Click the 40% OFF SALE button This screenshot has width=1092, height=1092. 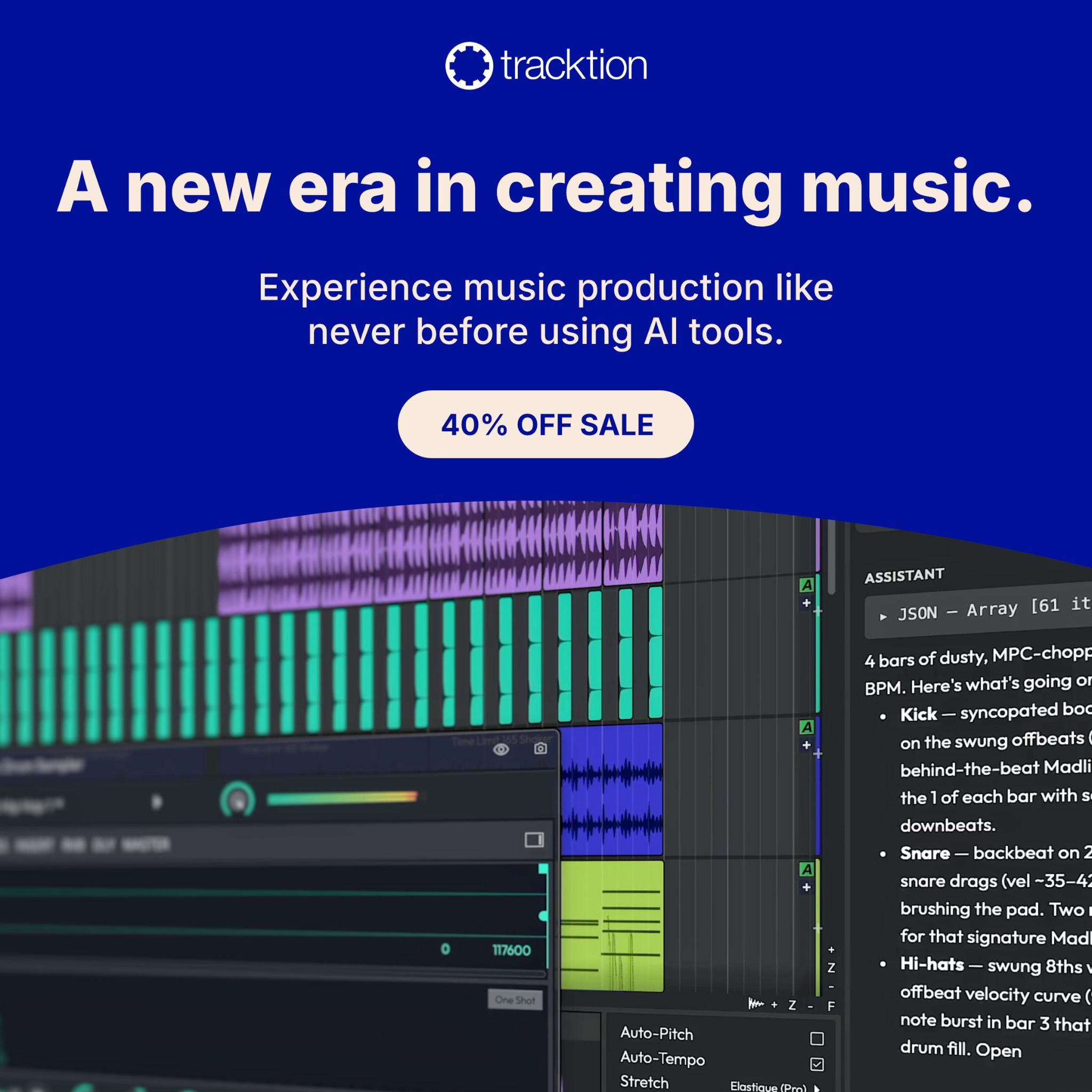tap(545, 424)
